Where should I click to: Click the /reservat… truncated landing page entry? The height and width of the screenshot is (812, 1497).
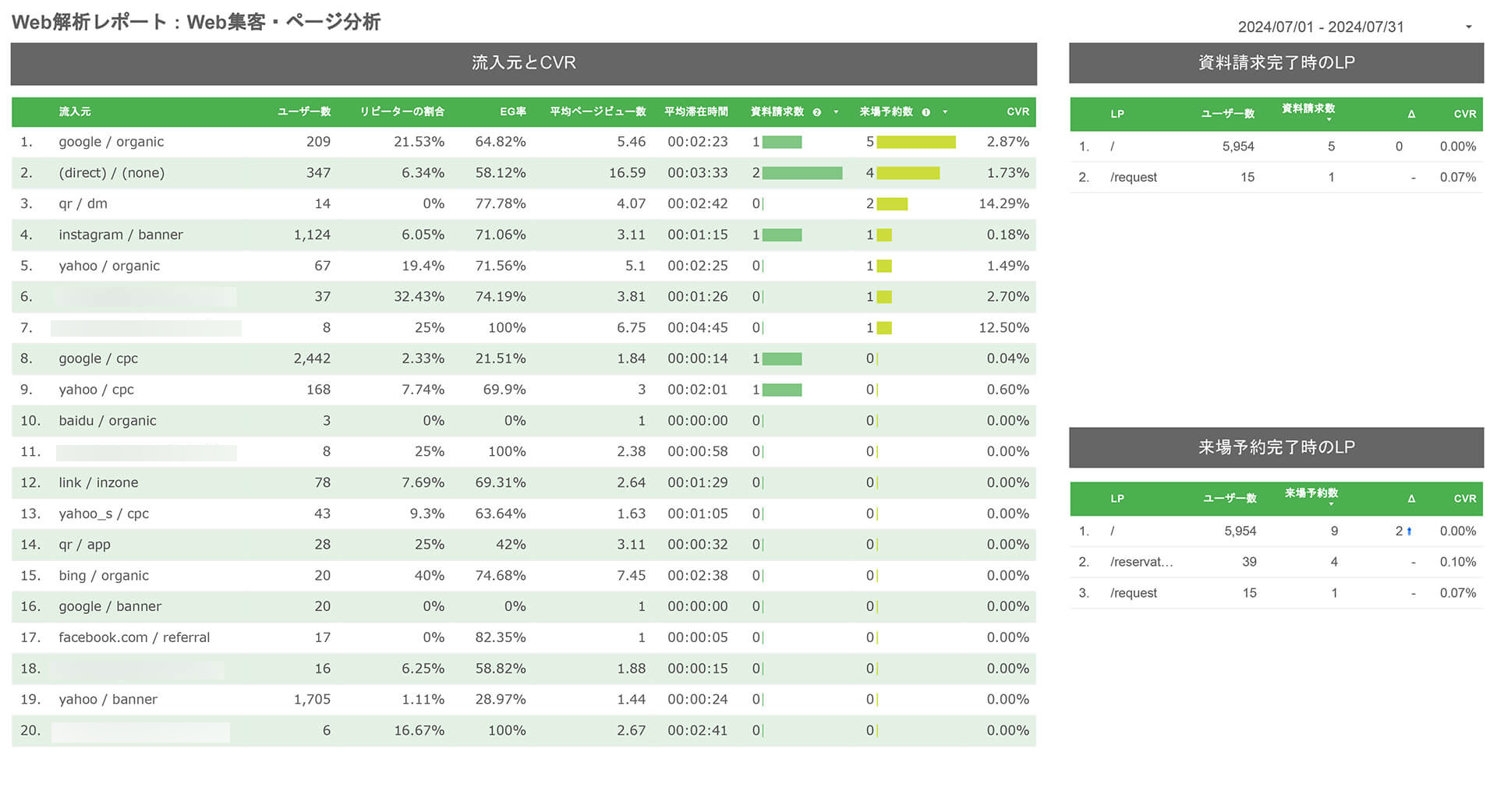click(x=1140, y=562)
